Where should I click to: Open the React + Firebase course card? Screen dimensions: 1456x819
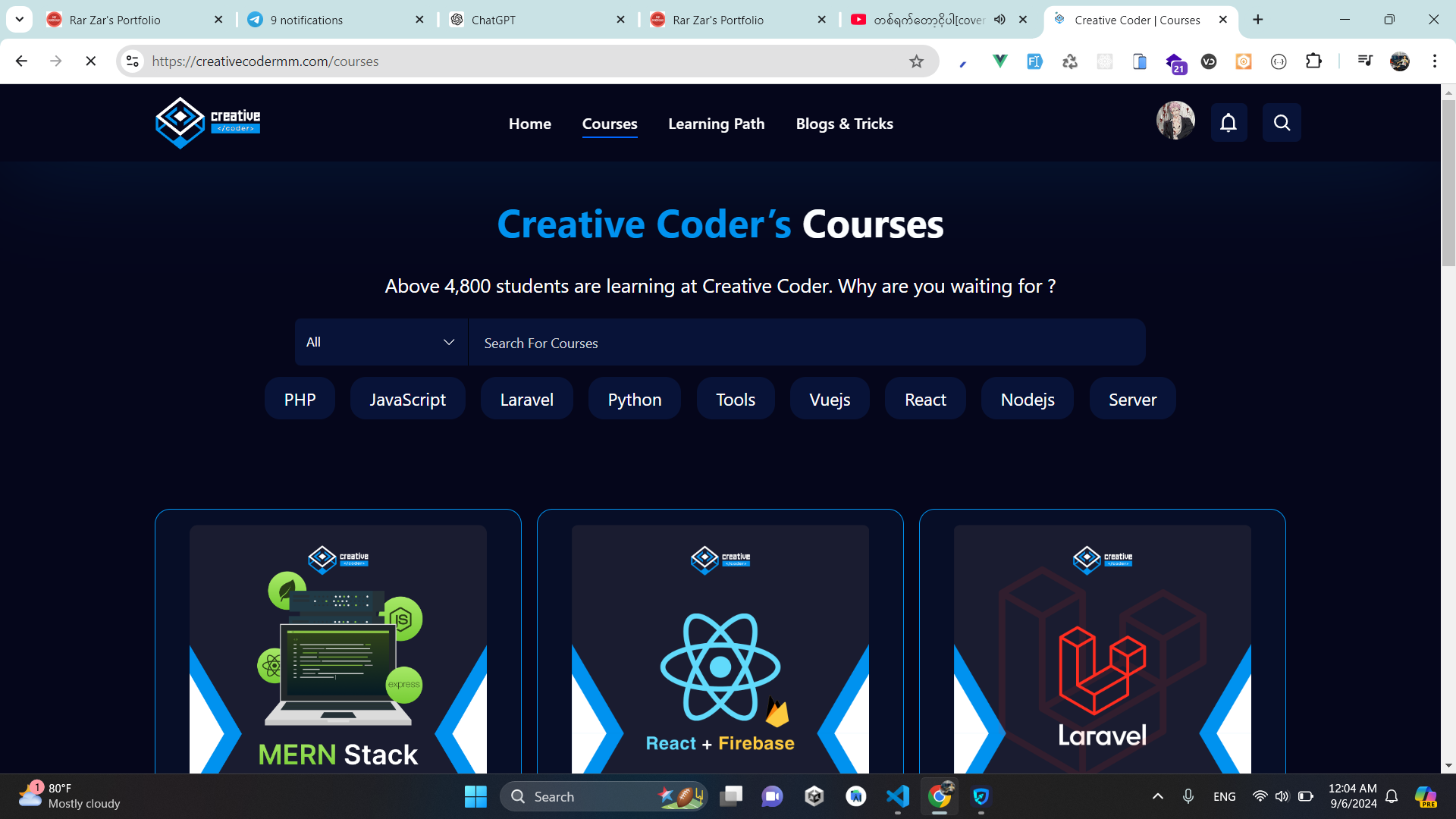[720, 643]
